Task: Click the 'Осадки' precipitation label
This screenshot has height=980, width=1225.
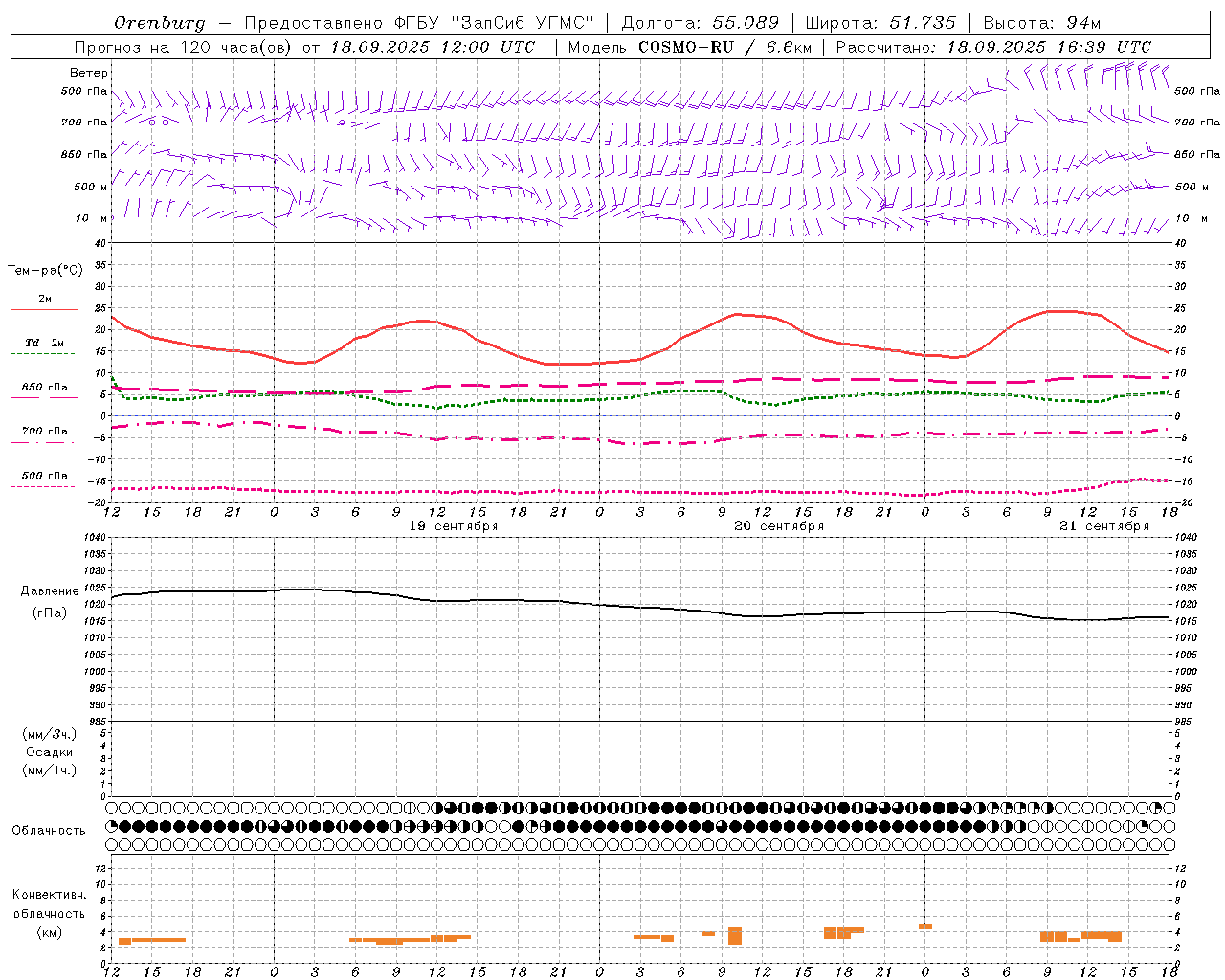Action: [x=50, y=752]
